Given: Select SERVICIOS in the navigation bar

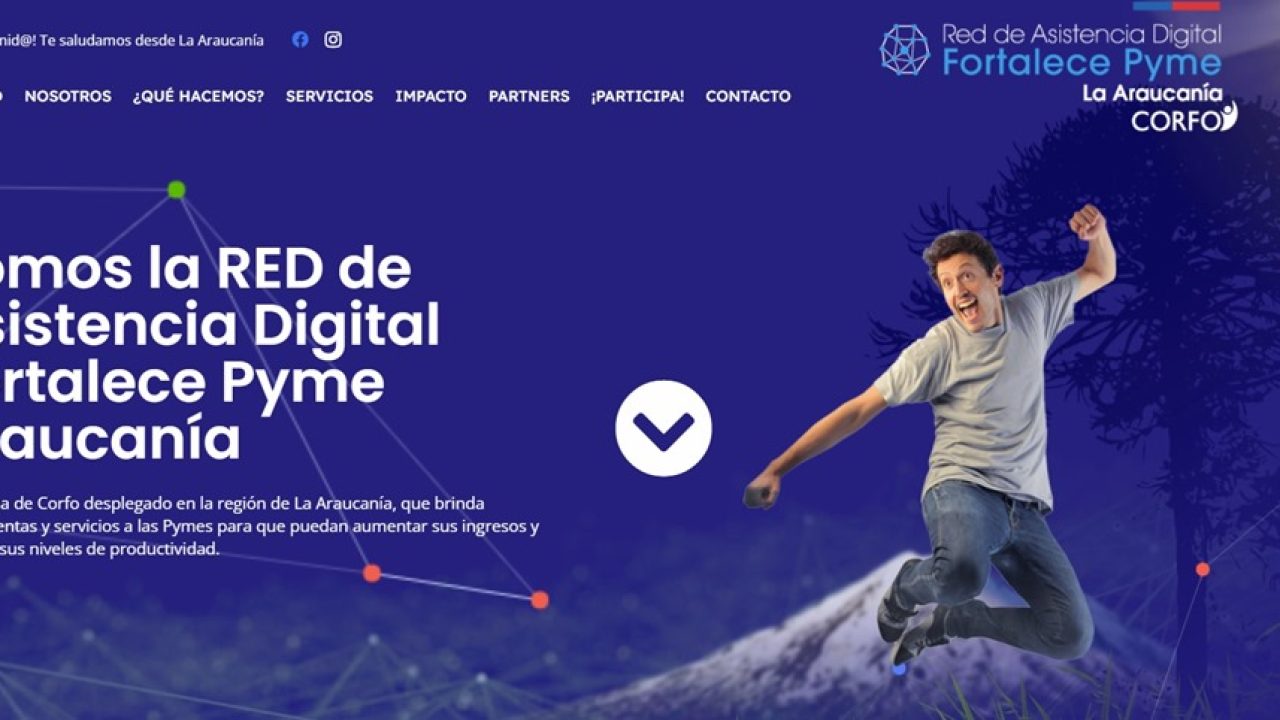Looking at the screenshot, I should [x=329, y=96].
